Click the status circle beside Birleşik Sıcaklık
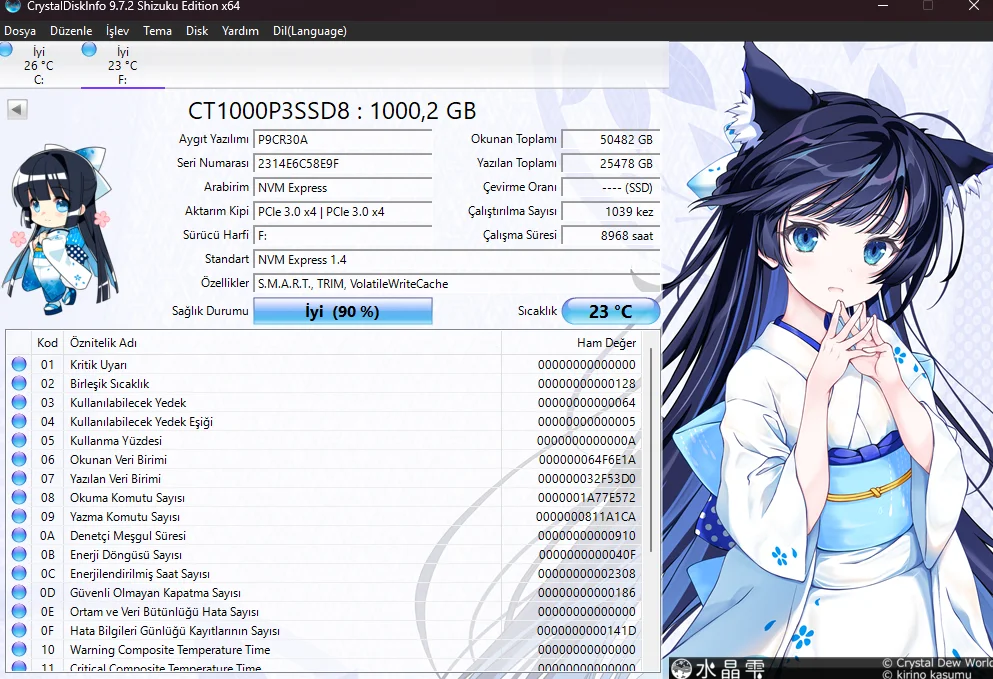Viewport: 993px width, 679px height. coord(19,383)
